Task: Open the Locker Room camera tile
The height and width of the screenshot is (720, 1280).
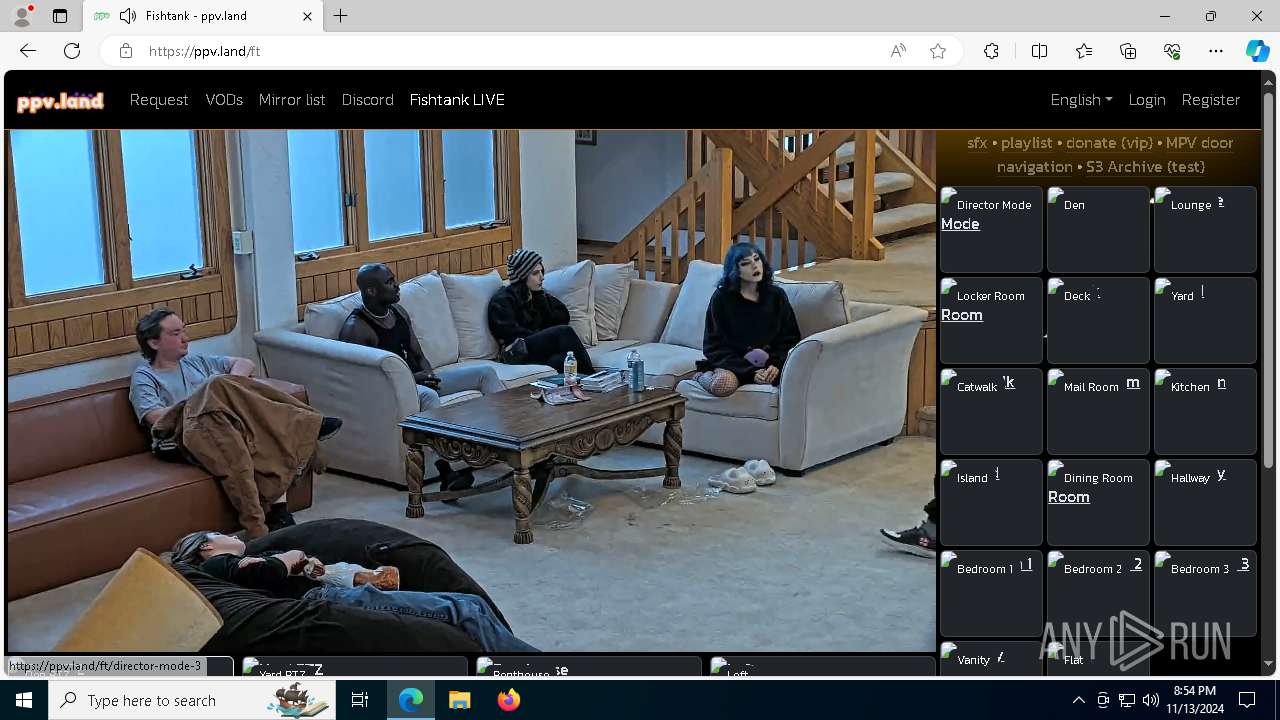Action: tap(991, 320)
